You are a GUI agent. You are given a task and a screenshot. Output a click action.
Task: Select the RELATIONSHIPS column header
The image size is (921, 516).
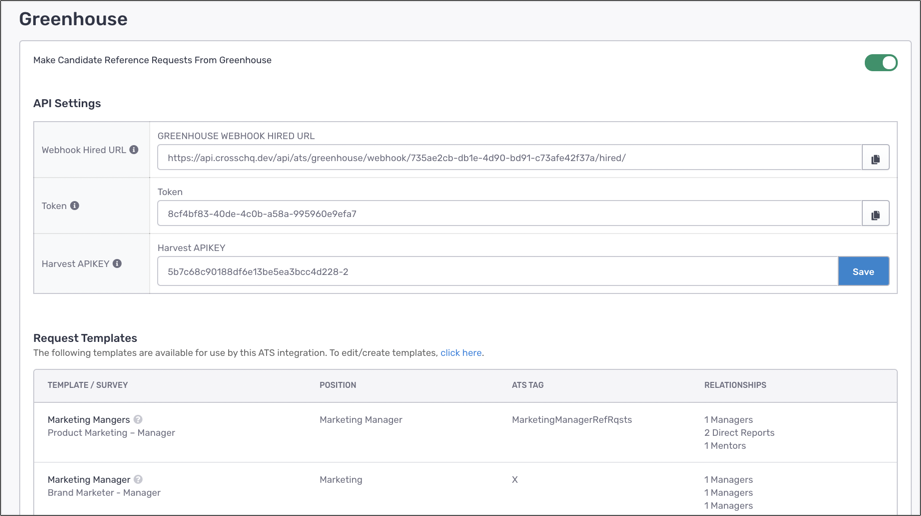click(x=735, y=385)
